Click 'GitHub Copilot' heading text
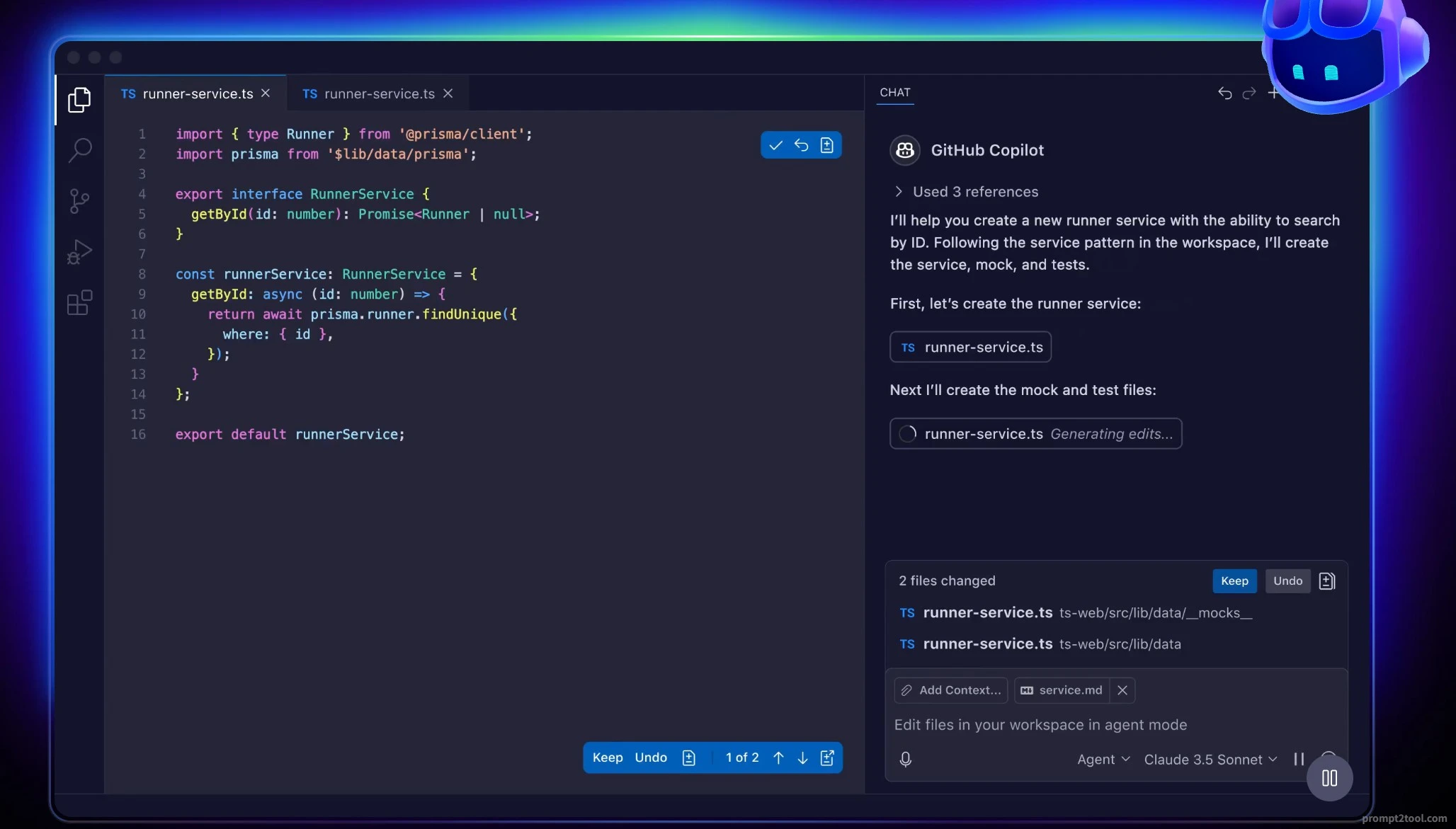 click(x=987, y=150)
